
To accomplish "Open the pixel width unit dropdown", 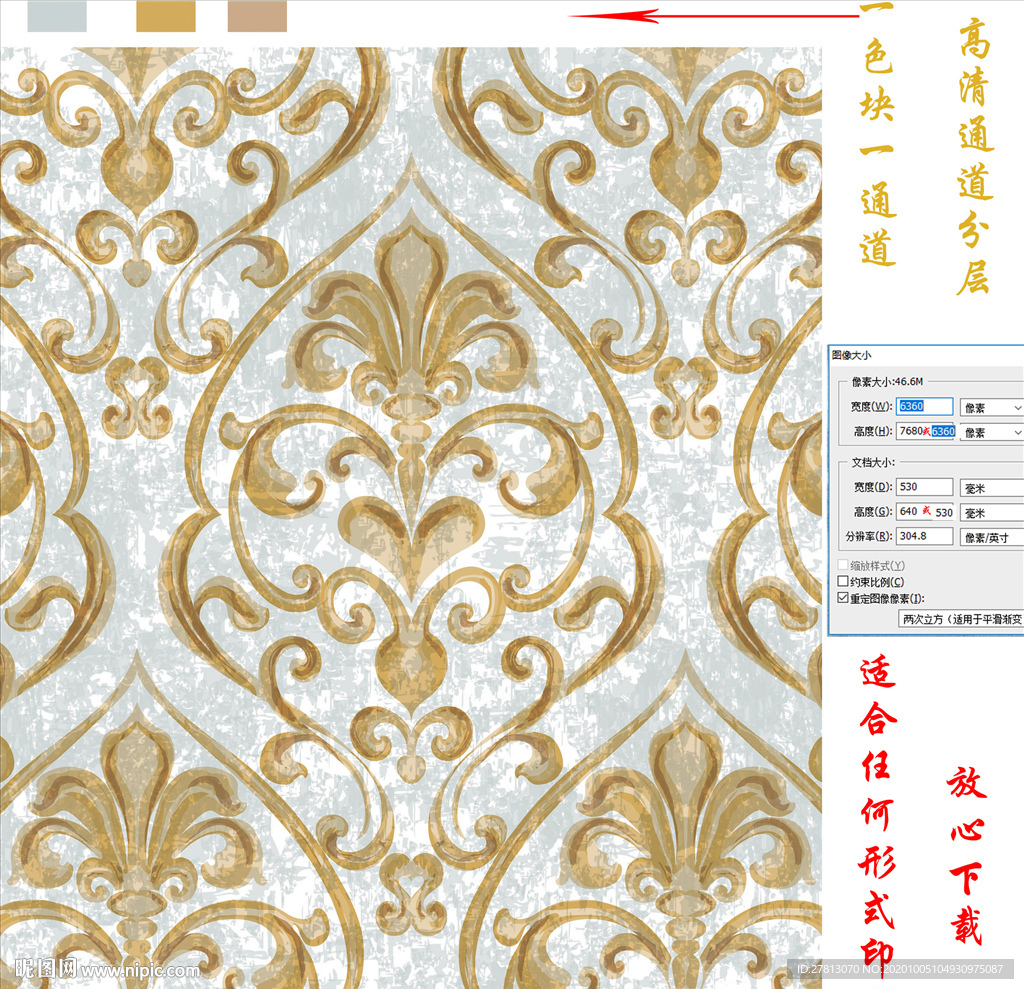I will [x=990, y=407].
